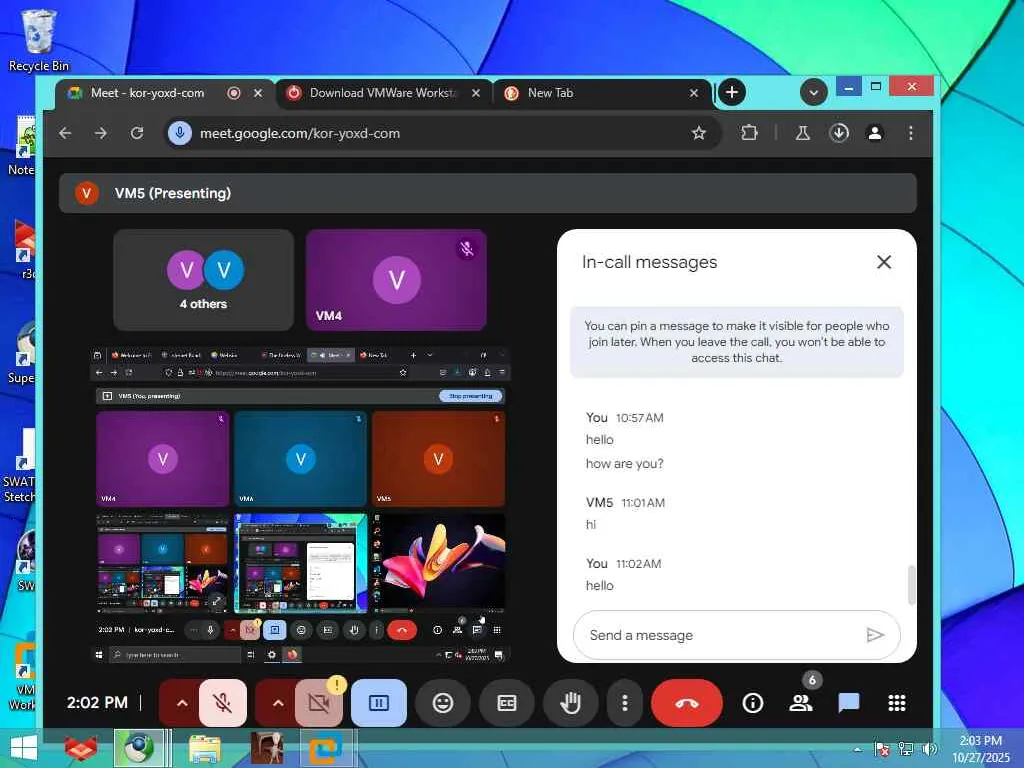The width and height of the screenshot is (1024, 768).
Task: Open the Windows Start button
Action: 24,748
